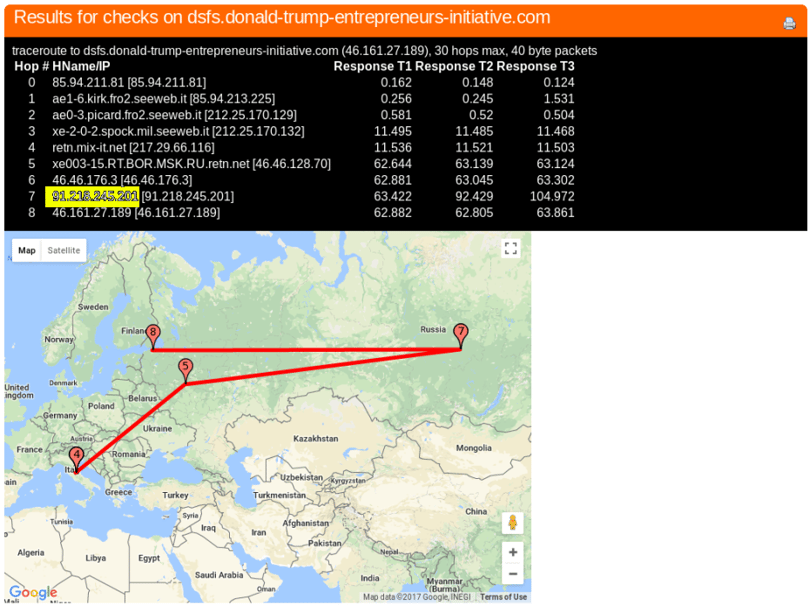Click the Street View pegman icon

pyautogui.click(x=512, y=523)
